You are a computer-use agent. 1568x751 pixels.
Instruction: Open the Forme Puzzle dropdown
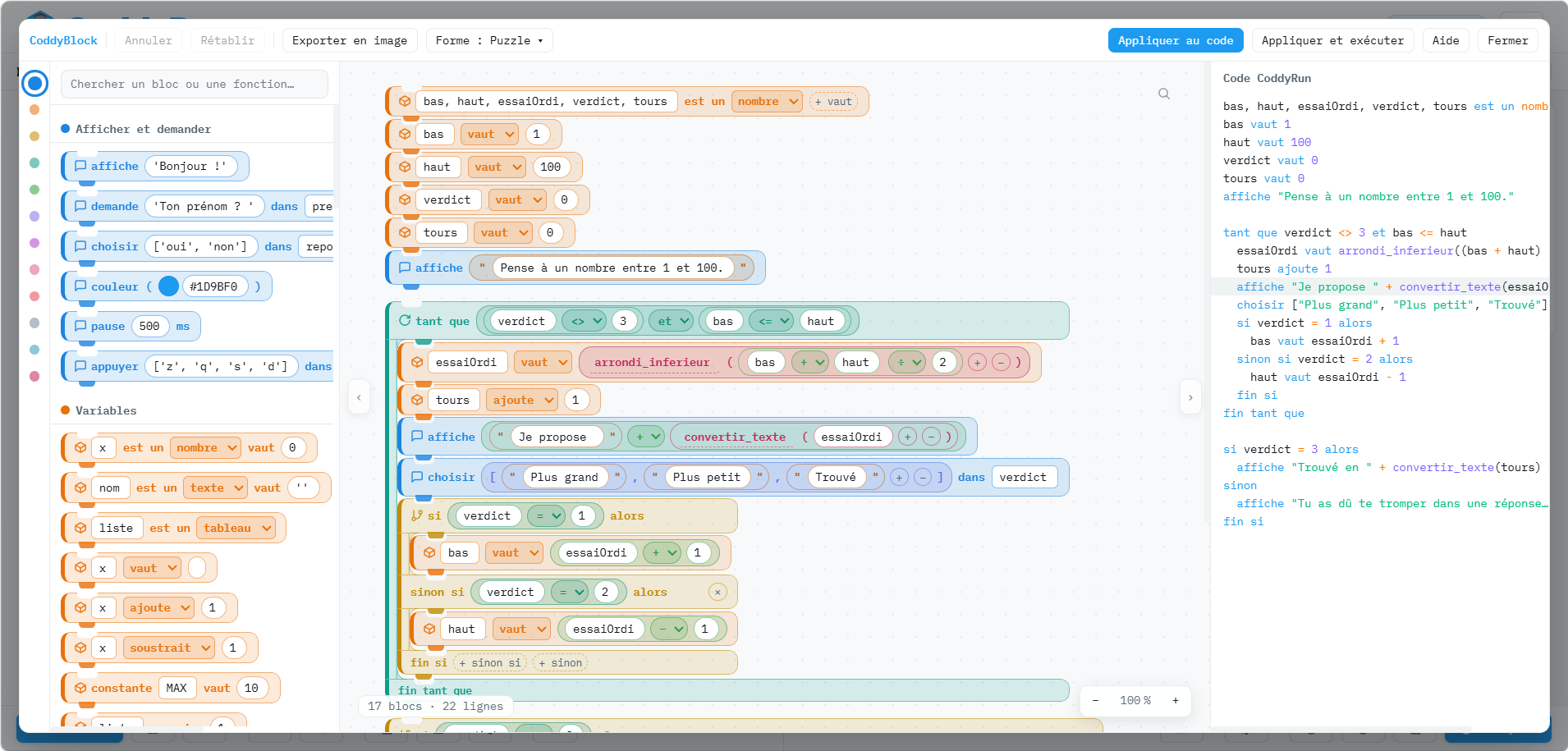(489, 40)
